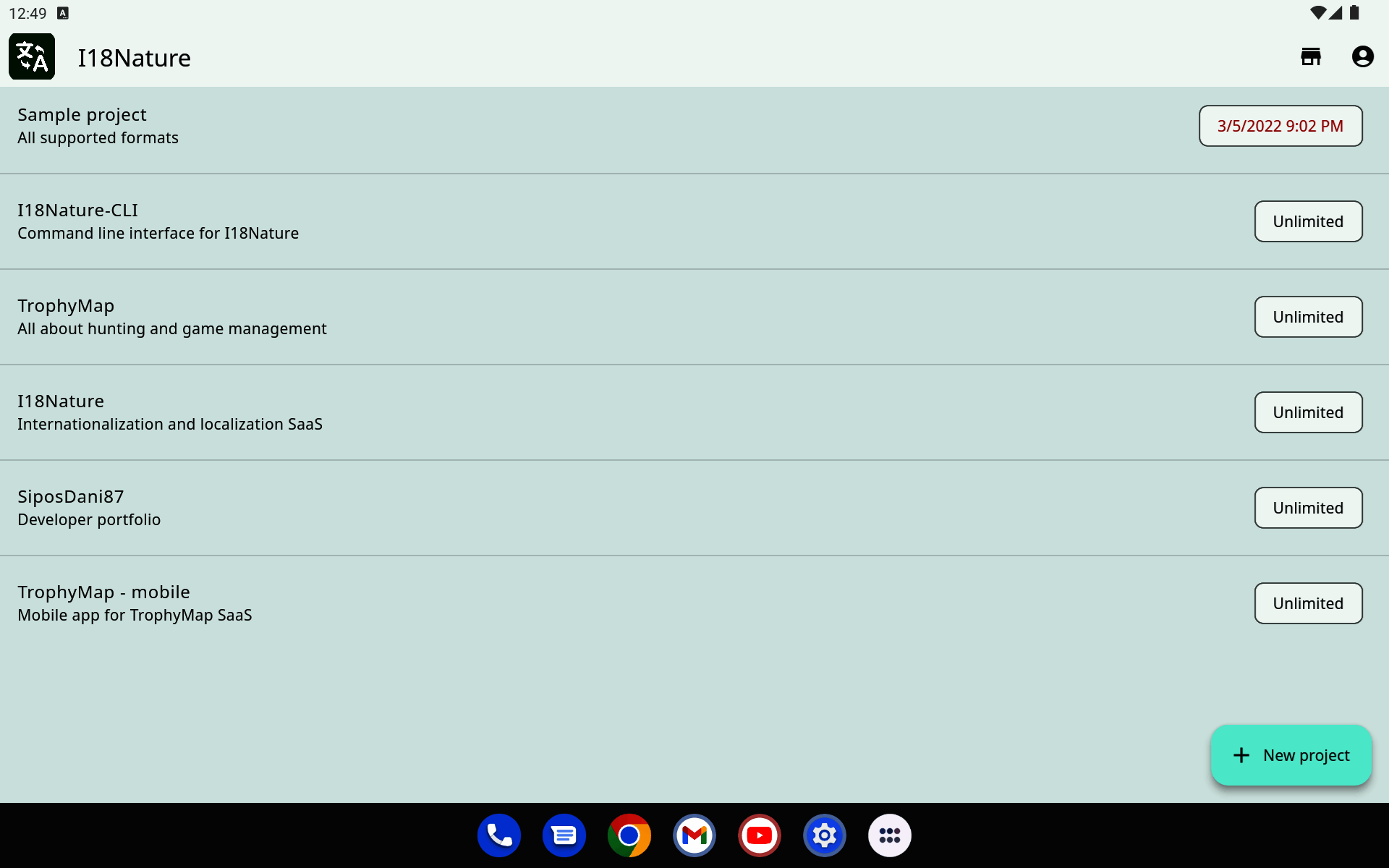Open Settings gear in the dock
The height and width of the screenshot is (868, 1389).
(x=825, y=835)
